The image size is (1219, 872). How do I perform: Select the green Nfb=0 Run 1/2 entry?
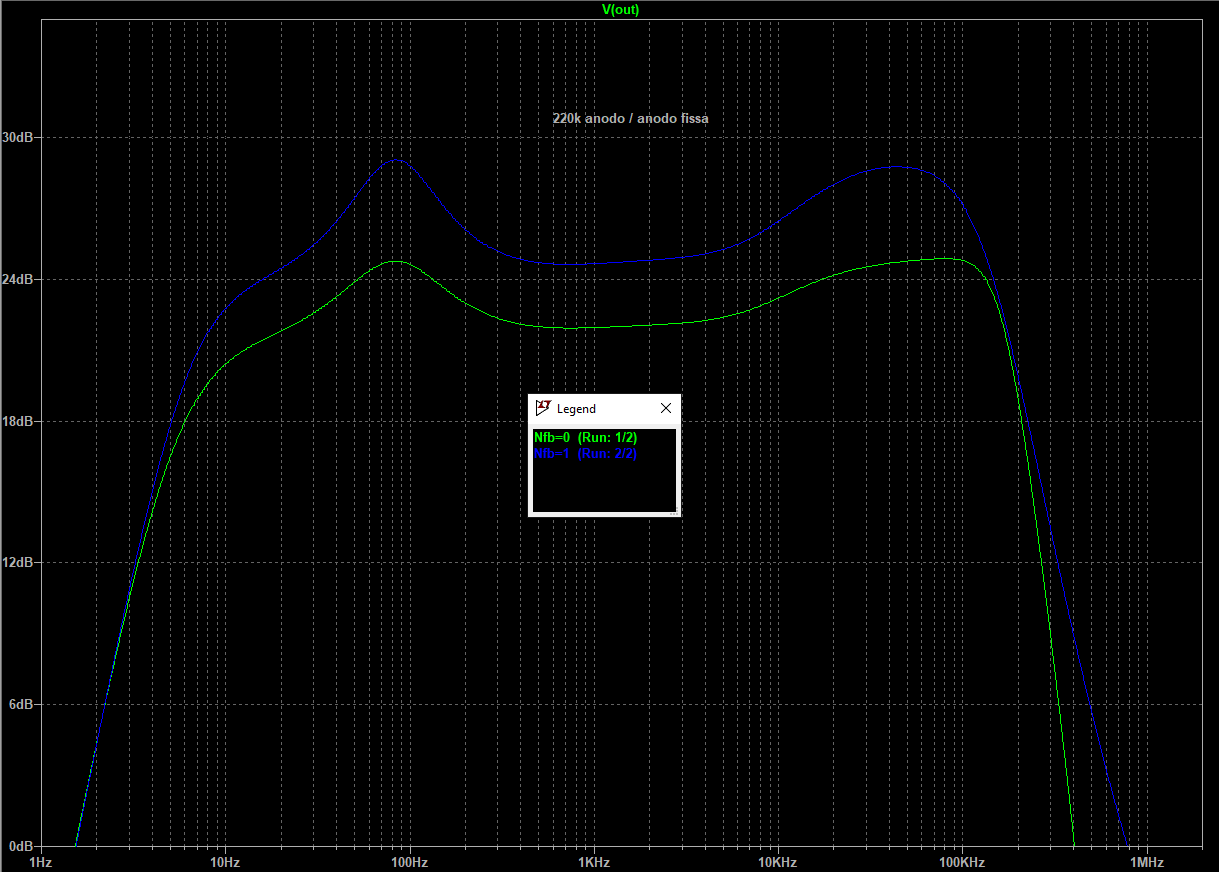585,438
